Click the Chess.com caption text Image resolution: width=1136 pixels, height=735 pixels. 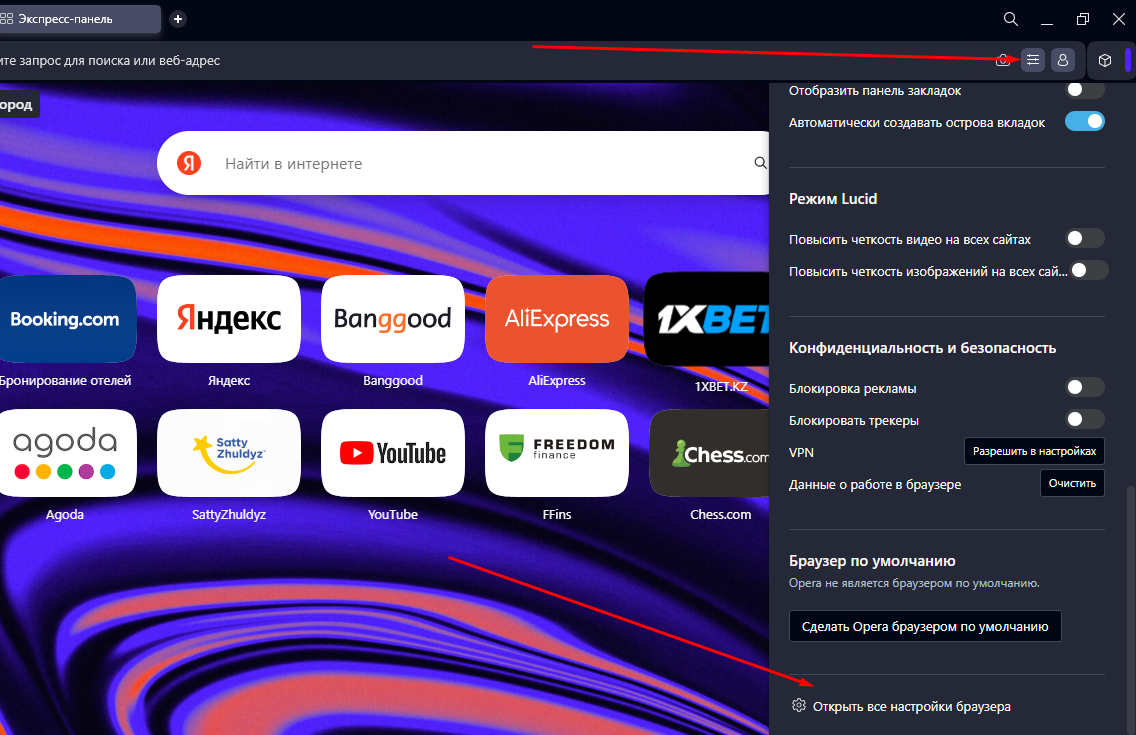(720, 514)
